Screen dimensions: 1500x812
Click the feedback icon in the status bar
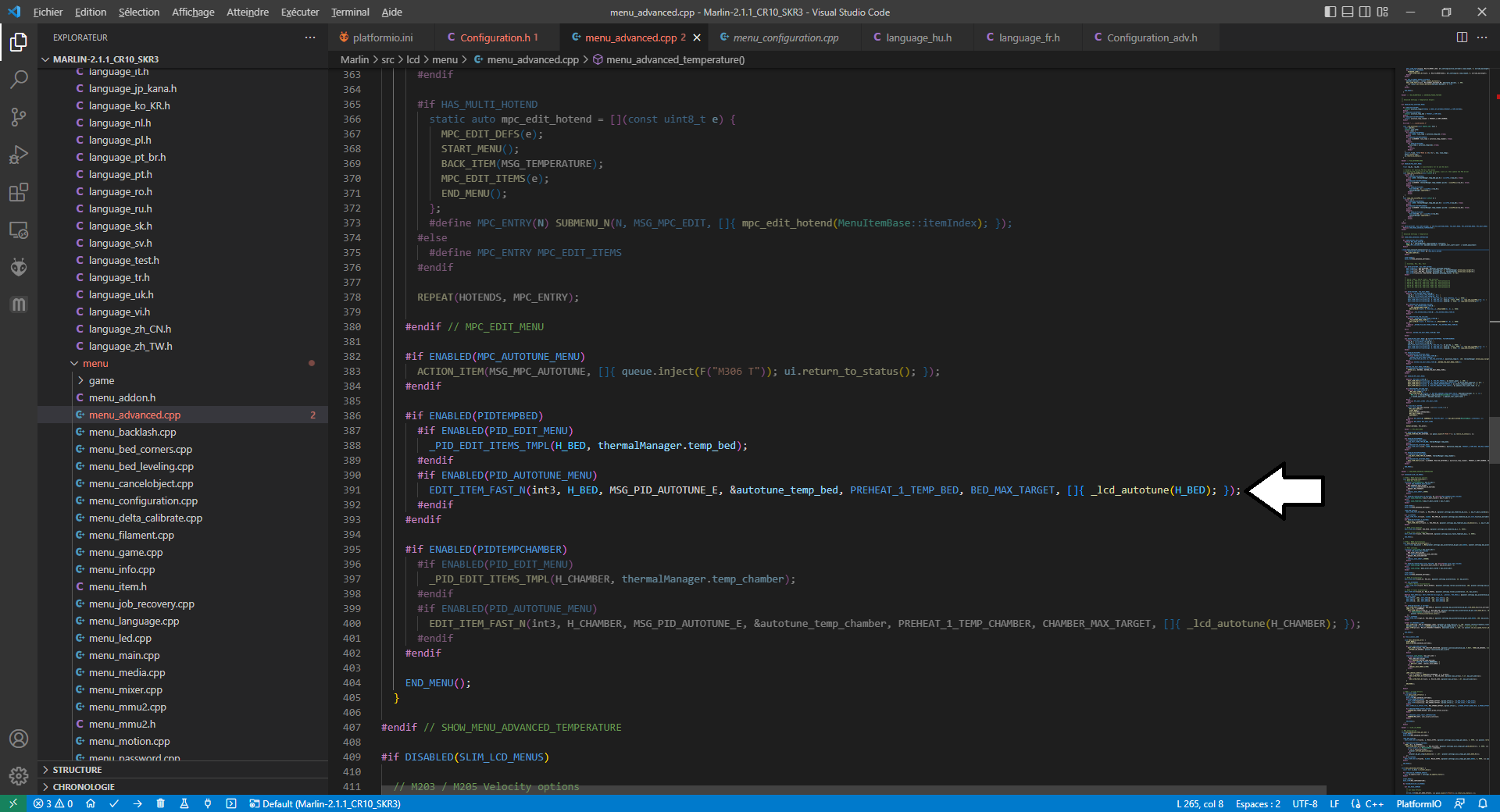pyautogui.click(x=1459, y=803)
